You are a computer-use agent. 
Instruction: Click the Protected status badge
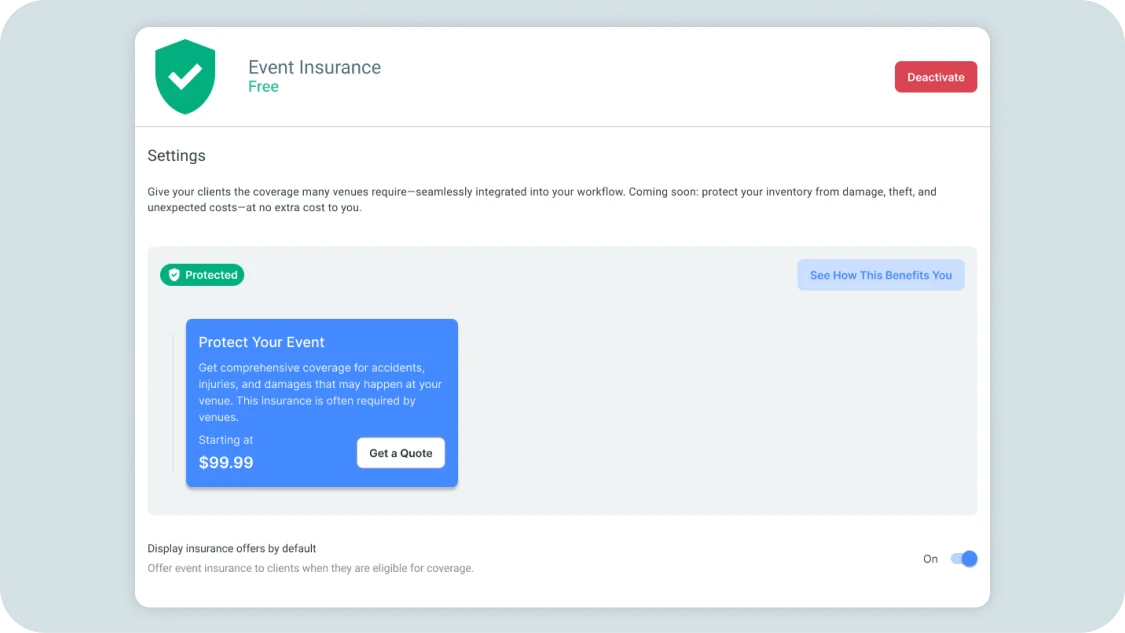pos(202,274)
